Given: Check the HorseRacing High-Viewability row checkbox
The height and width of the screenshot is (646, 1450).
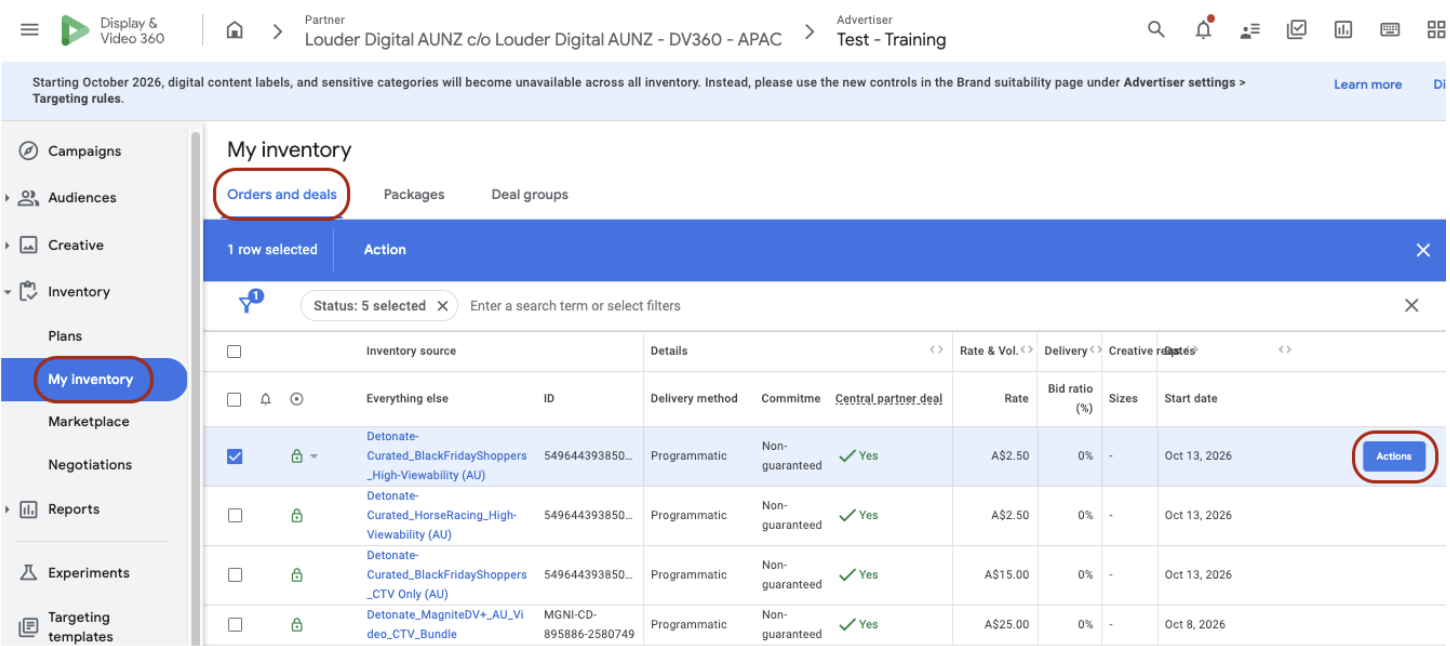Looking at the screenshot, I should pos(234,516).
